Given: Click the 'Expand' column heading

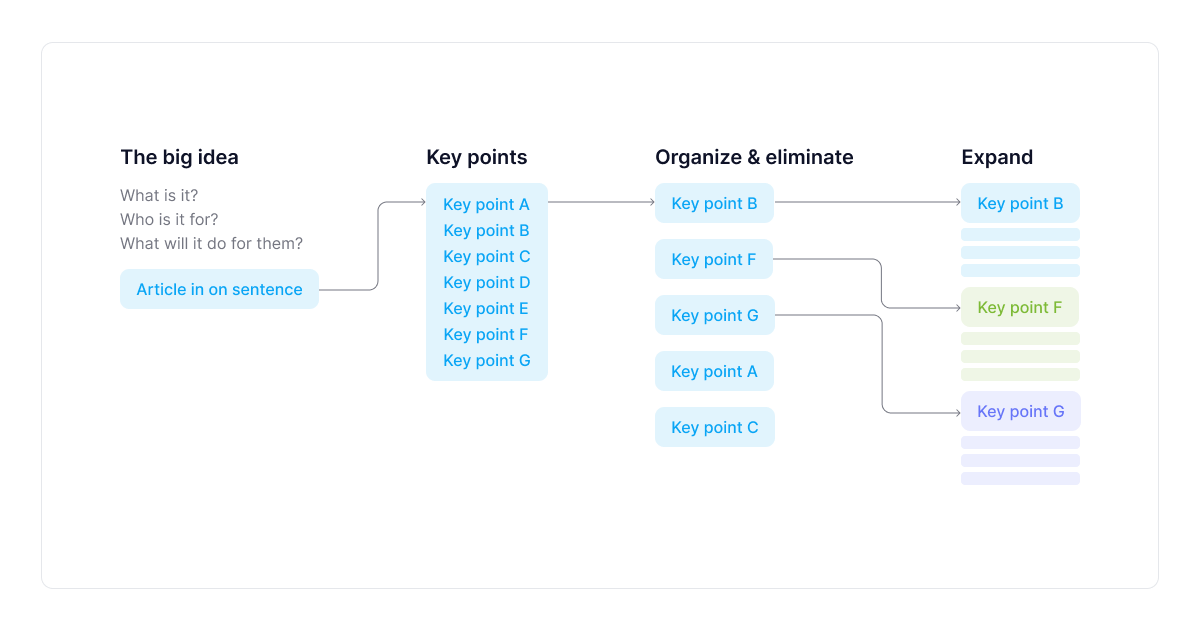Looking at the screenshot, I should point(997,157).
